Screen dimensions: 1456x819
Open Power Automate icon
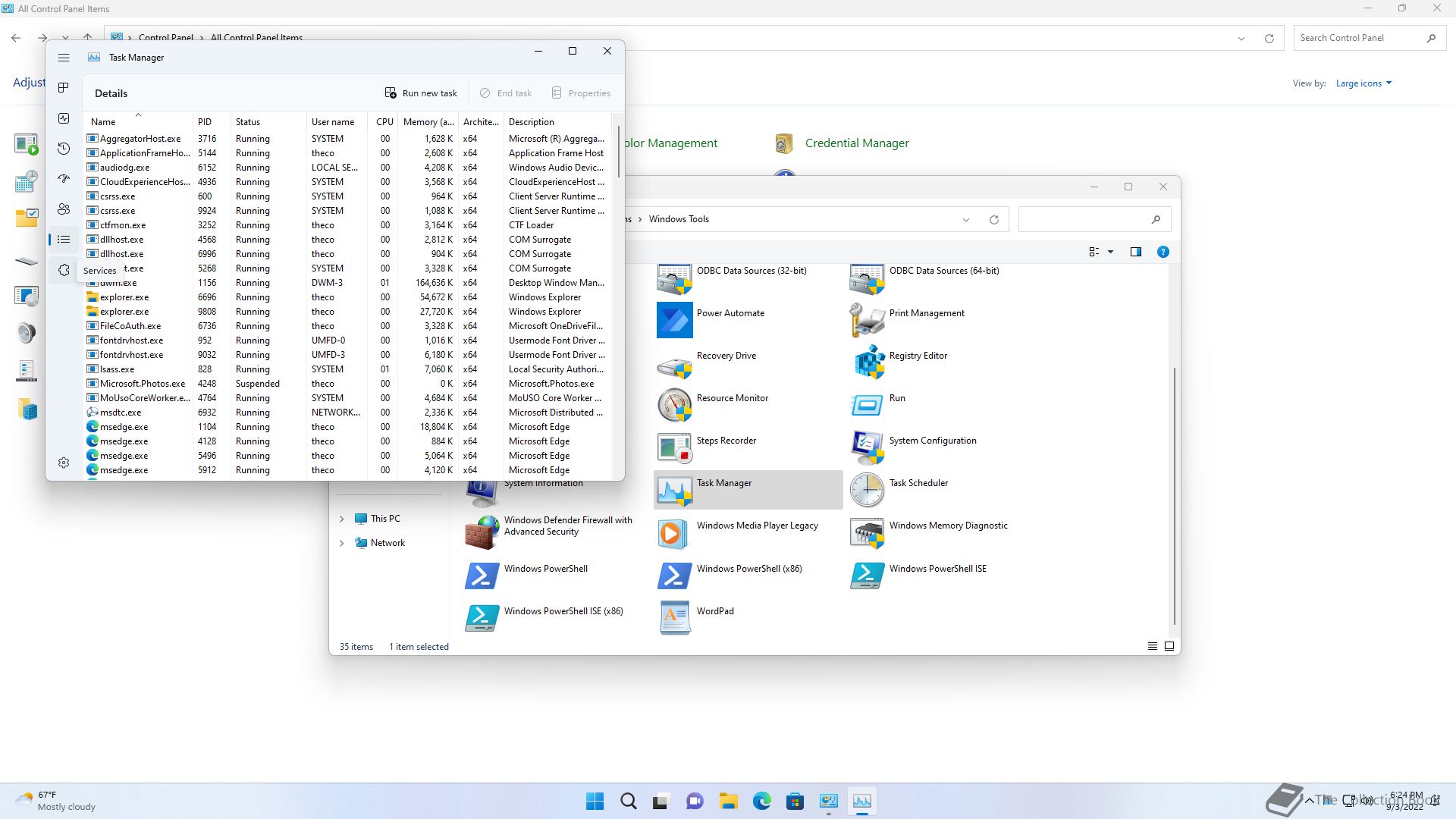coord(674,320)
